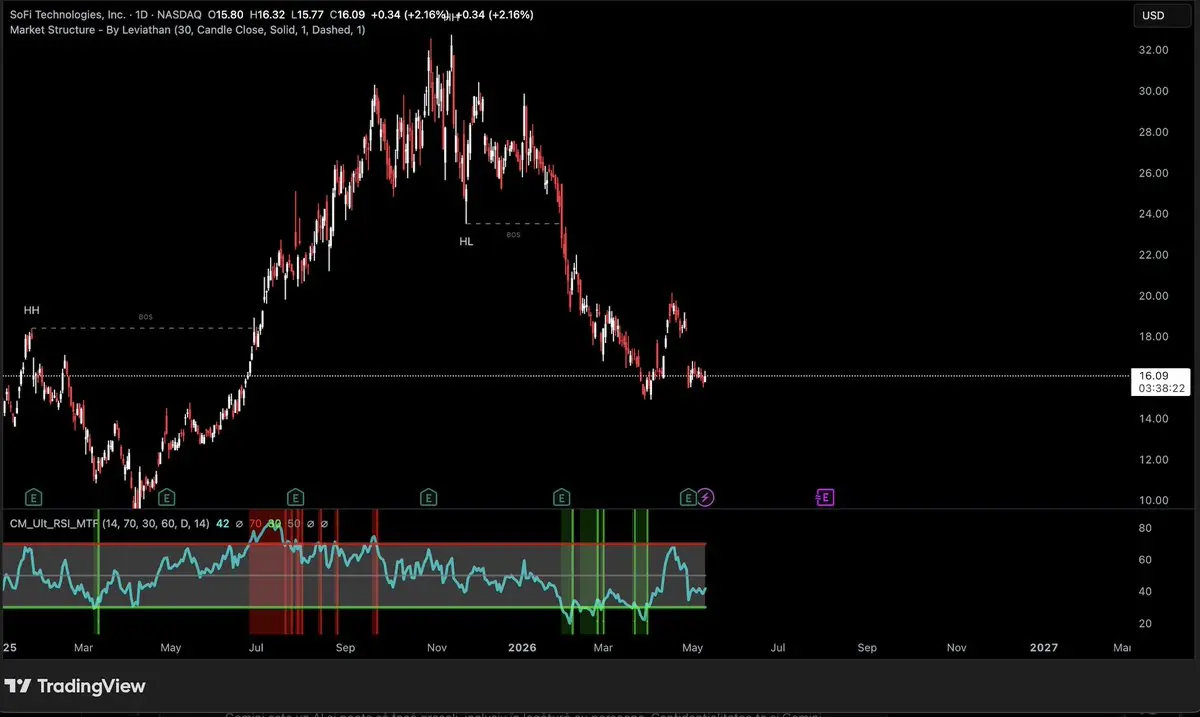Click the RSI axis value 40
Viewport: 1200px width, 717px height.
(1147, 592)
